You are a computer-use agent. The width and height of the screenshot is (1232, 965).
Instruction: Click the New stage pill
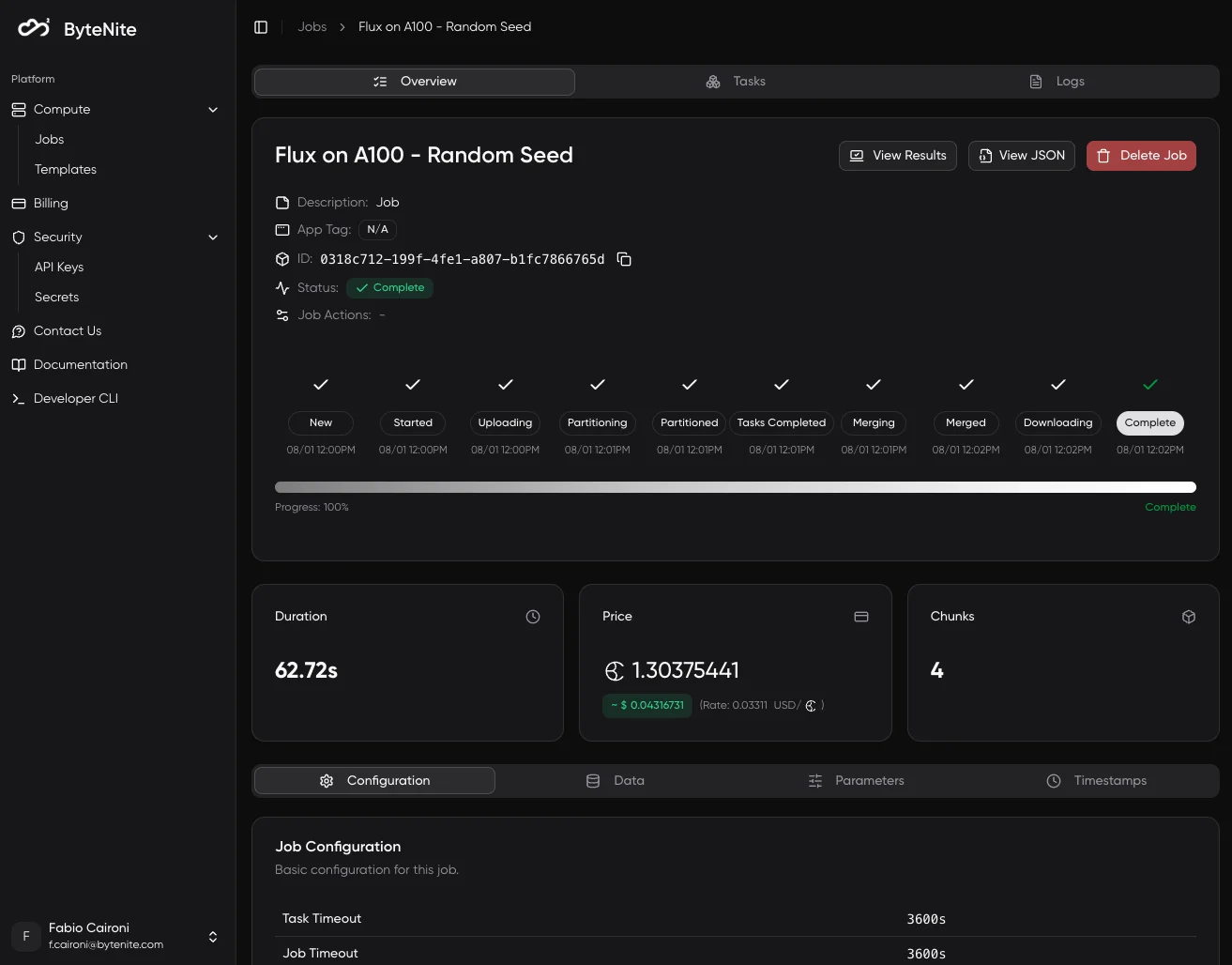[x=321, y=423]
